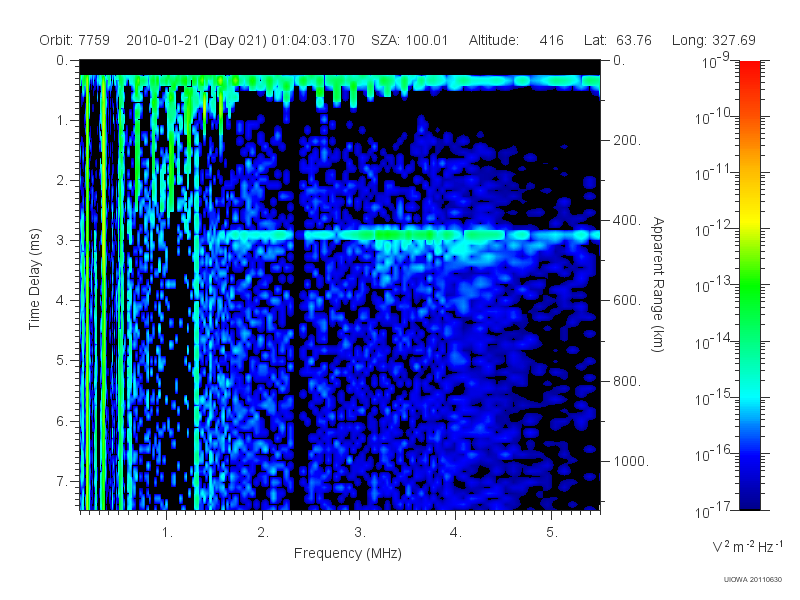Click the altitude value '416'
This screenshot has width=800, height=600.
(x=552, y=40)
